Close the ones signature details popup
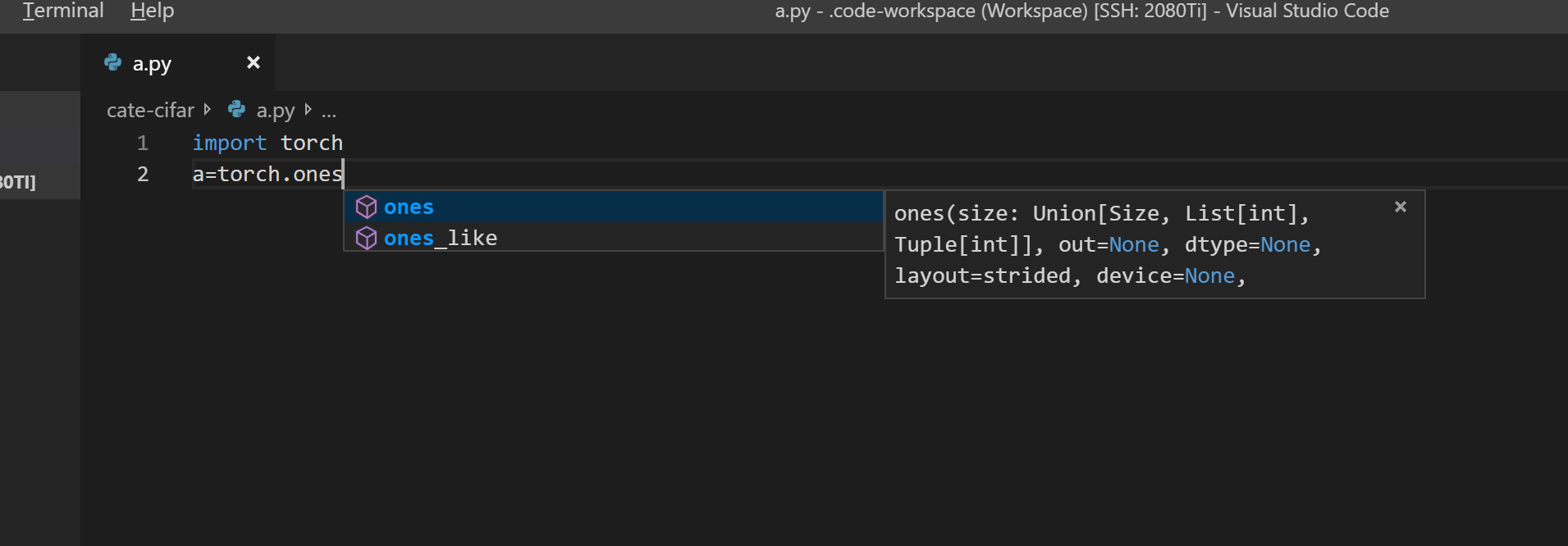 coord(1401,207)
